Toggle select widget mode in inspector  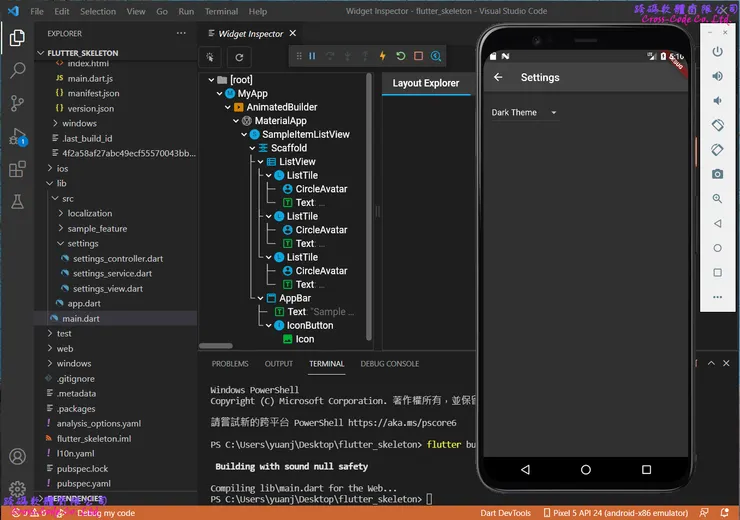[211, 58]
